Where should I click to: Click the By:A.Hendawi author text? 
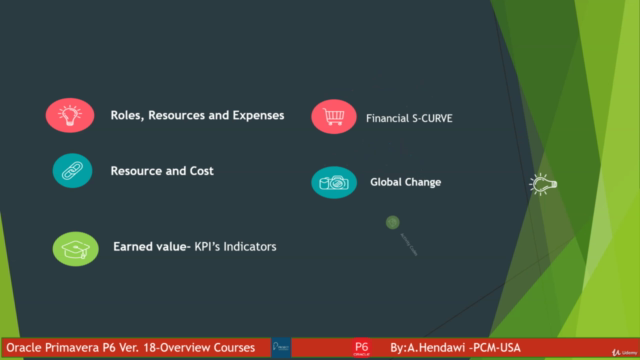(x=428, y=348)
